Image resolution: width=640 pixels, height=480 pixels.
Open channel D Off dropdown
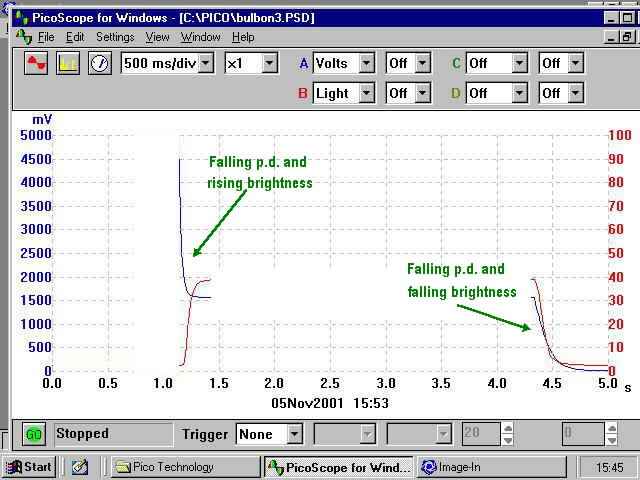(519, 93)
